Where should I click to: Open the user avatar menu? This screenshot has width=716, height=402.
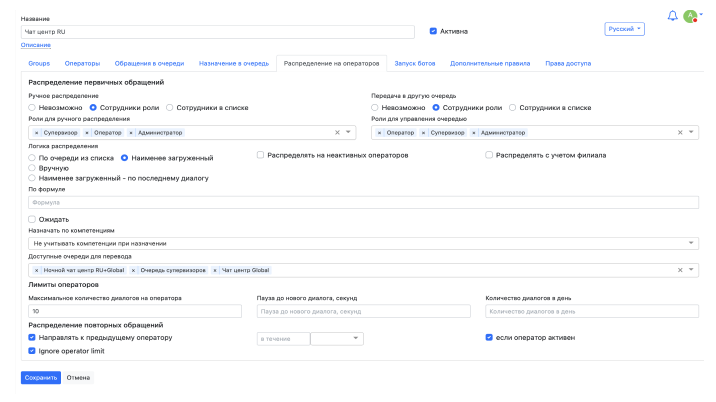(x=690, y=16)
